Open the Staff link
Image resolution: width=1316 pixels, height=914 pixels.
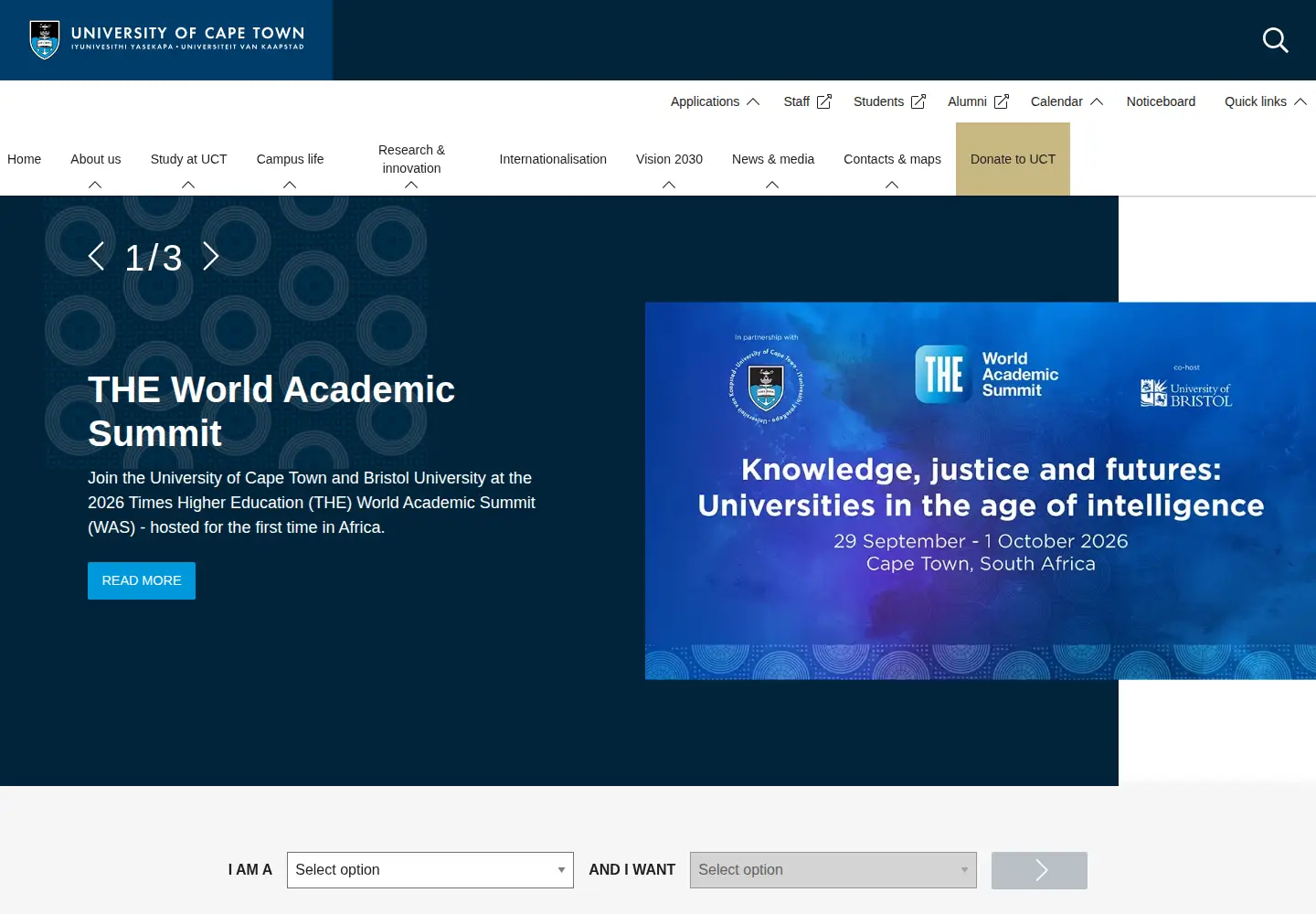797,101
